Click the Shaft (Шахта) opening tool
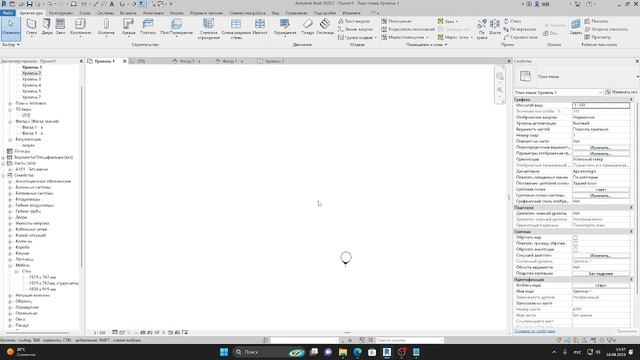 [x=495, y=27]
